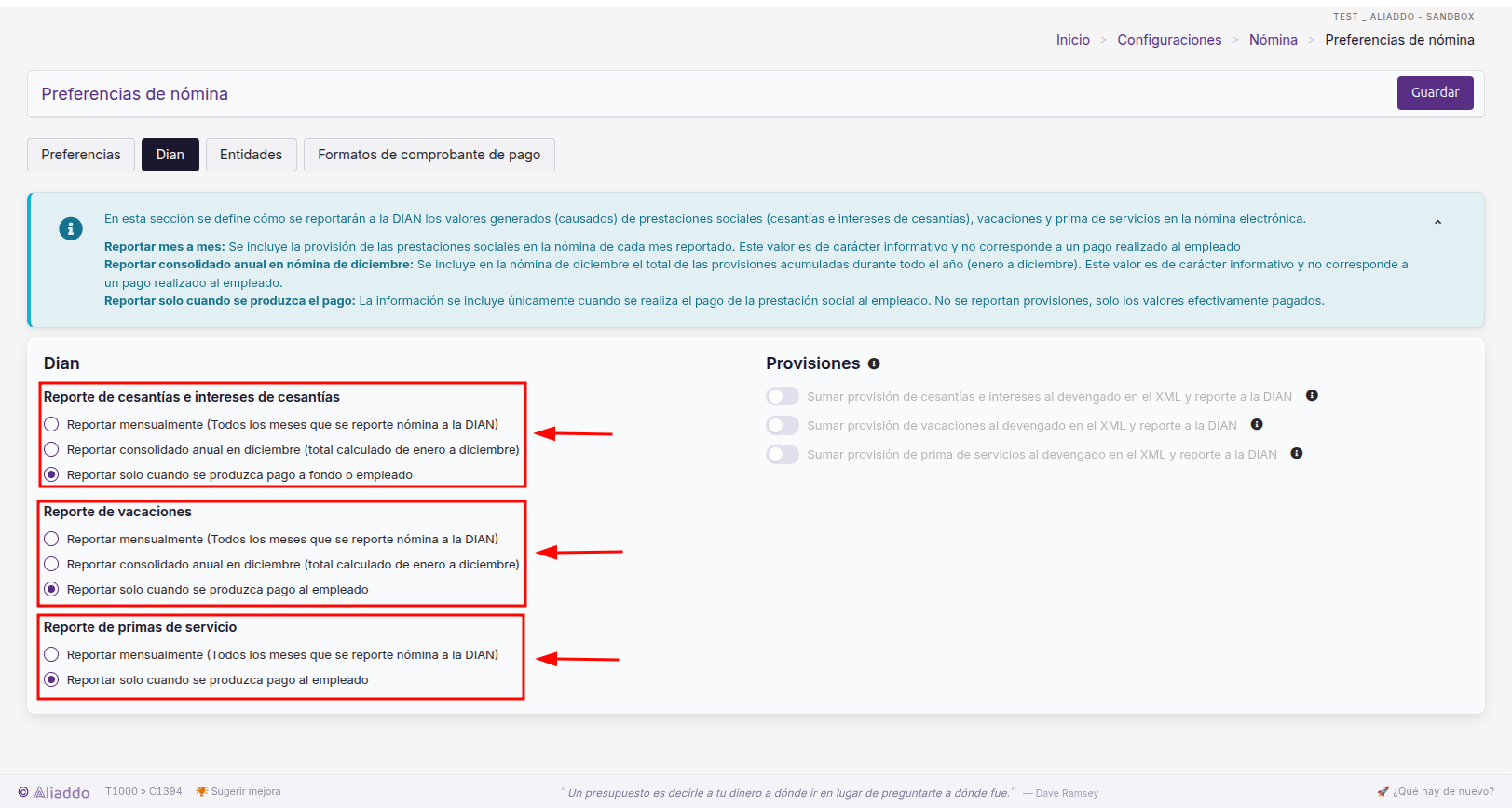Save settings with the Guardar button

[1435, 92]
